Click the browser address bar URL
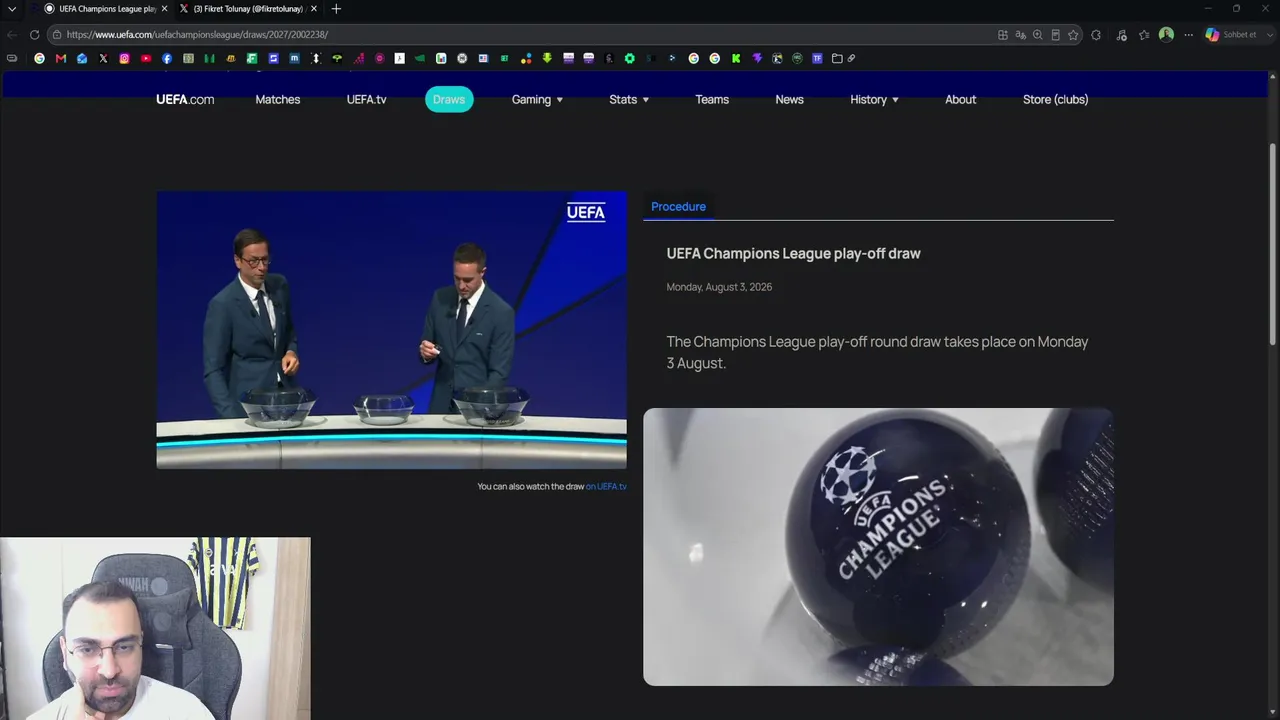The height and width of the screenshot is (720, 1280). [197, 35]
